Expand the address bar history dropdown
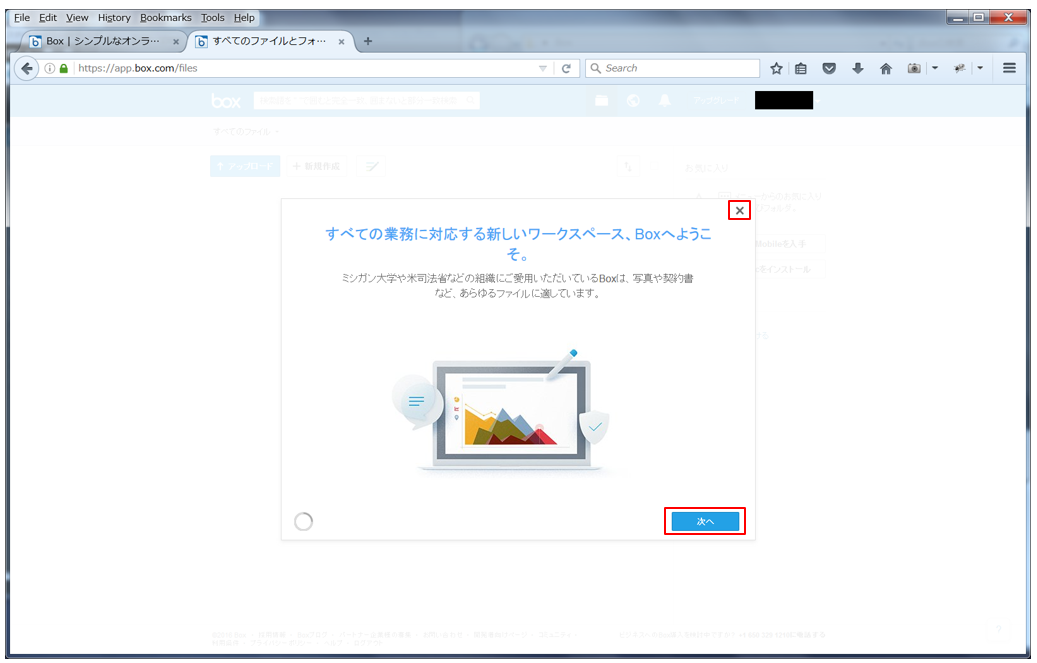Screen dimensions: 1037x663 pos(542,68)
